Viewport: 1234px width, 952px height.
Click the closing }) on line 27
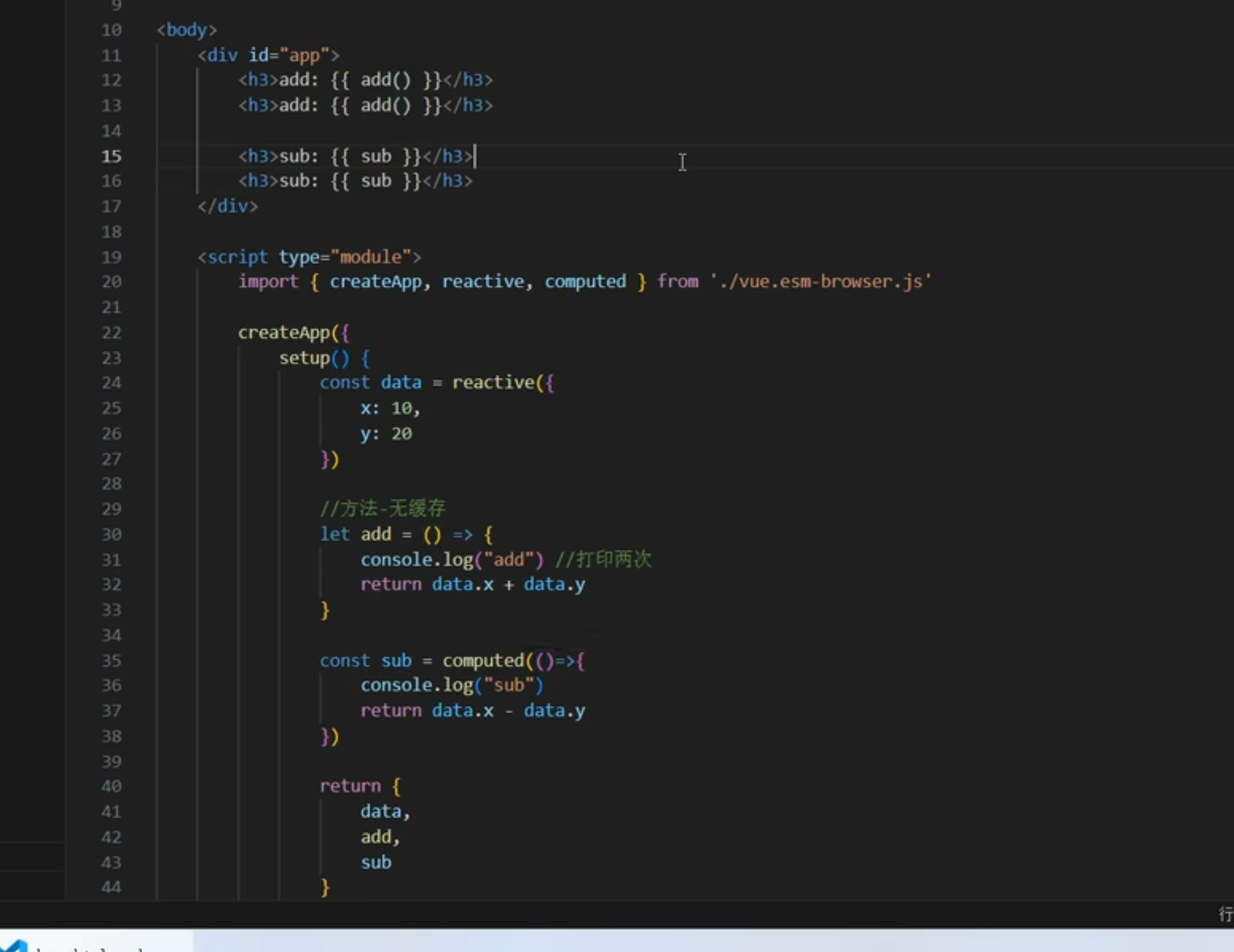(330, 459)
